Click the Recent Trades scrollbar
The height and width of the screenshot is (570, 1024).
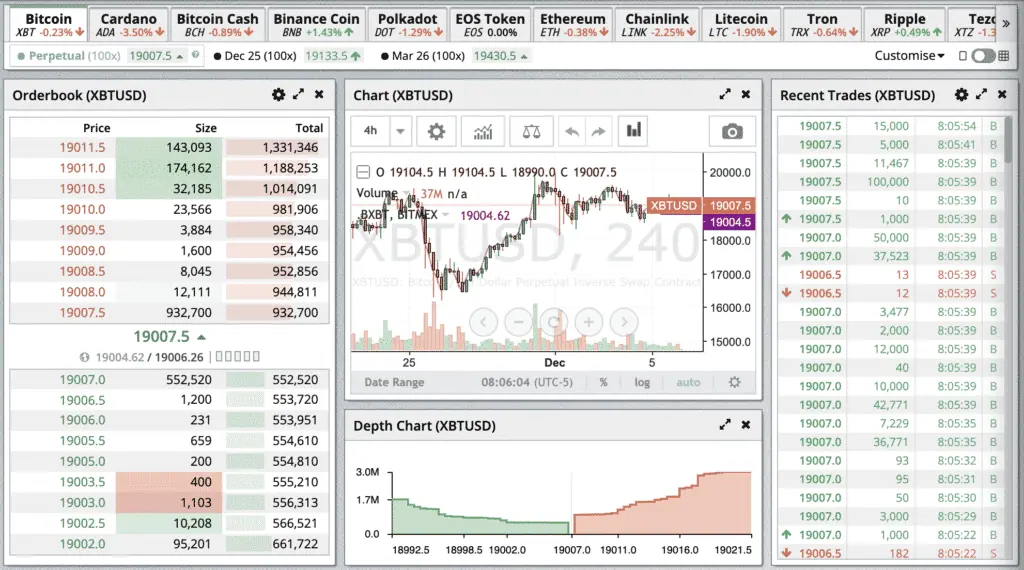(1009, 140)
